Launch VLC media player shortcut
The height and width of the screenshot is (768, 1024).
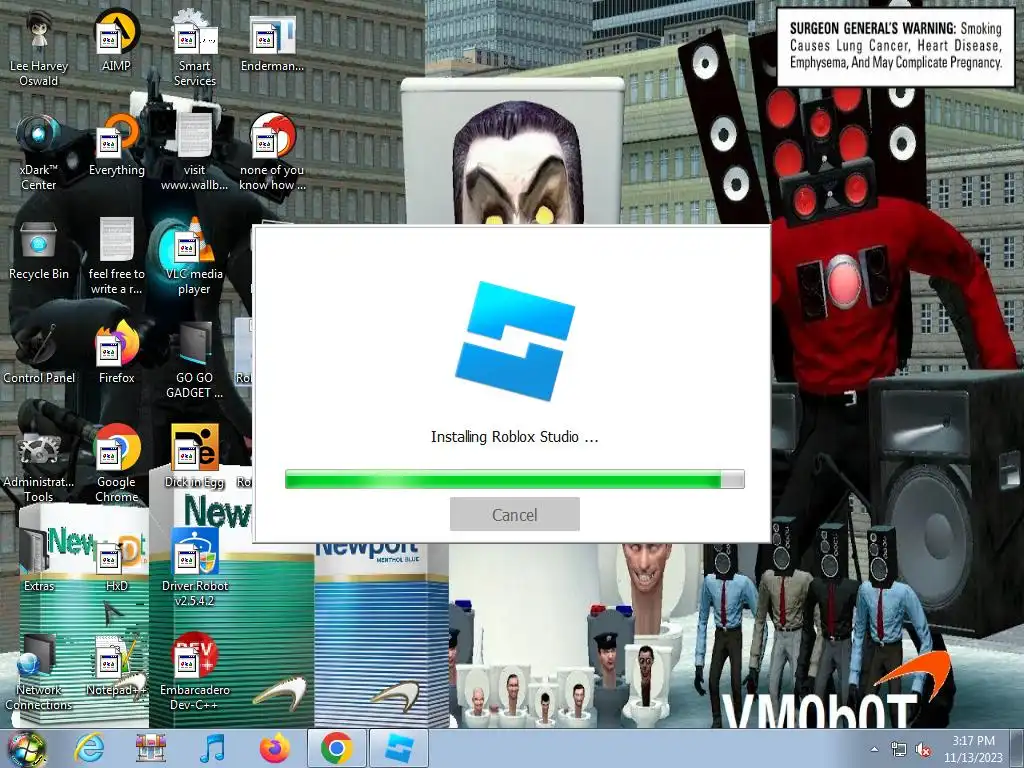(x=195, y=256)
